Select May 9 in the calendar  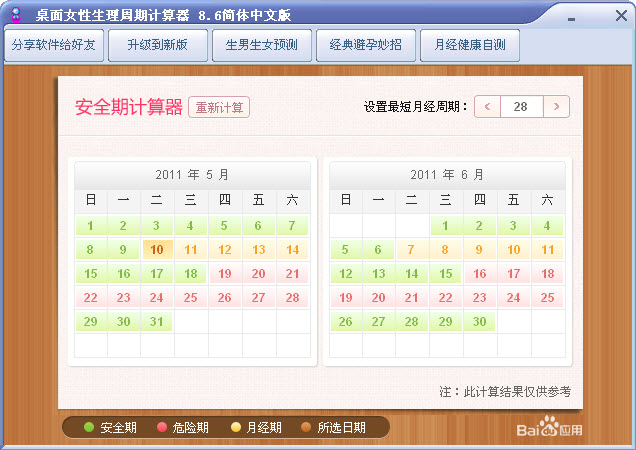tap(123, 250)
